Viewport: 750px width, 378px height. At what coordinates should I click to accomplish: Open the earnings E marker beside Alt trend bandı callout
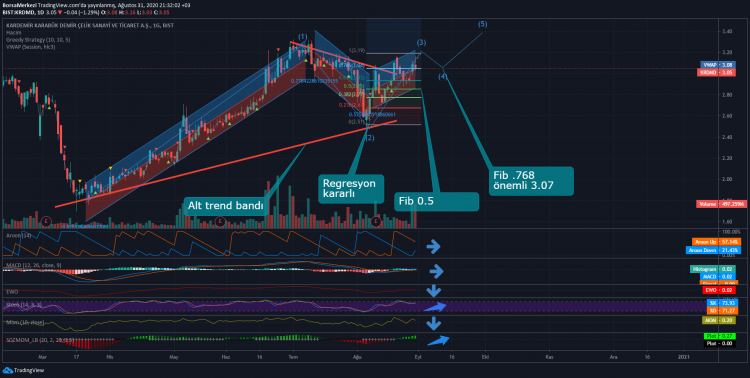pyautogui.click(x=220, y=221)
